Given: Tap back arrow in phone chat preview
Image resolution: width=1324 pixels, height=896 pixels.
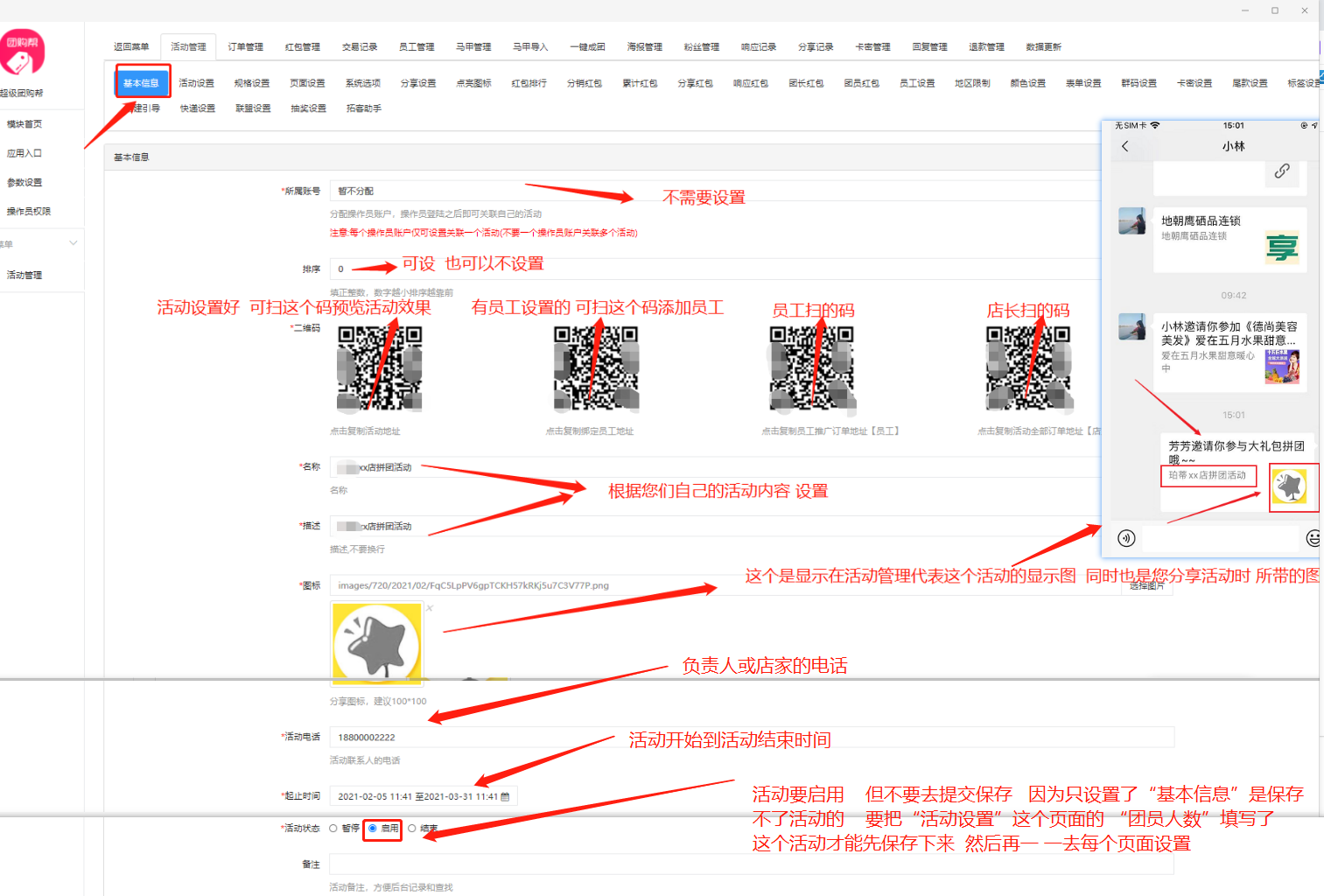Looking at the screenshot, I should [x=1125, y=146].
